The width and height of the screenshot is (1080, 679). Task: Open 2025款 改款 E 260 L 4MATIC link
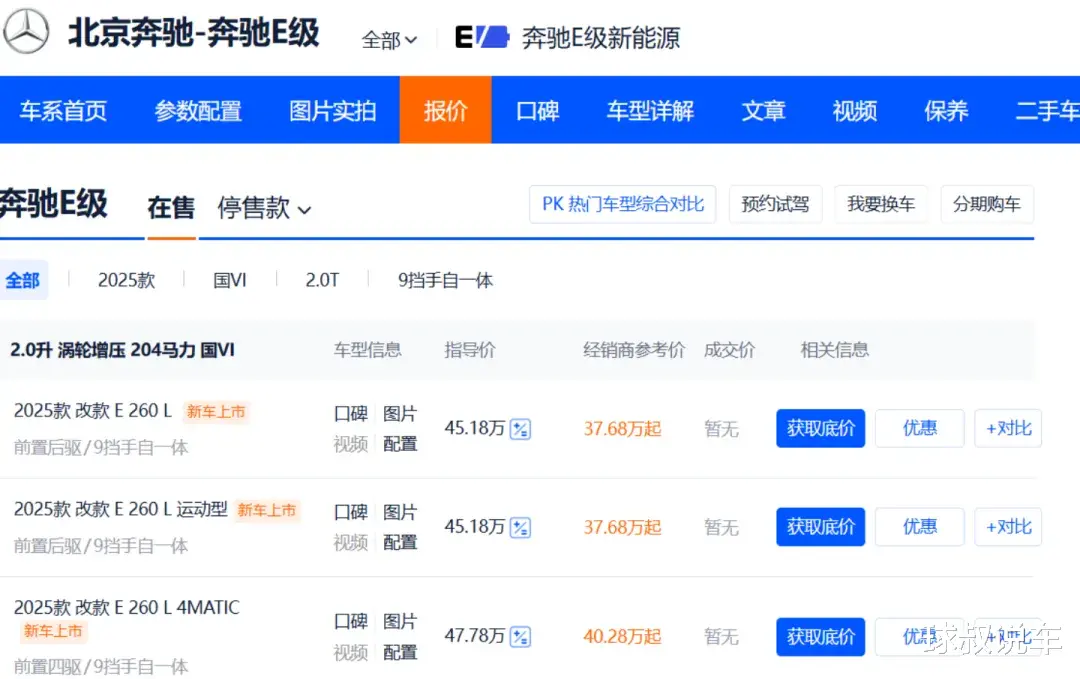point(127,607)
